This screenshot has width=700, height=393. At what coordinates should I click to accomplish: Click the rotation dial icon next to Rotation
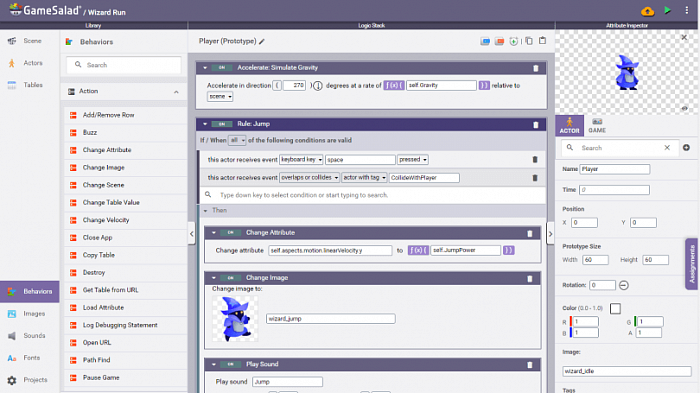point(624,285)
